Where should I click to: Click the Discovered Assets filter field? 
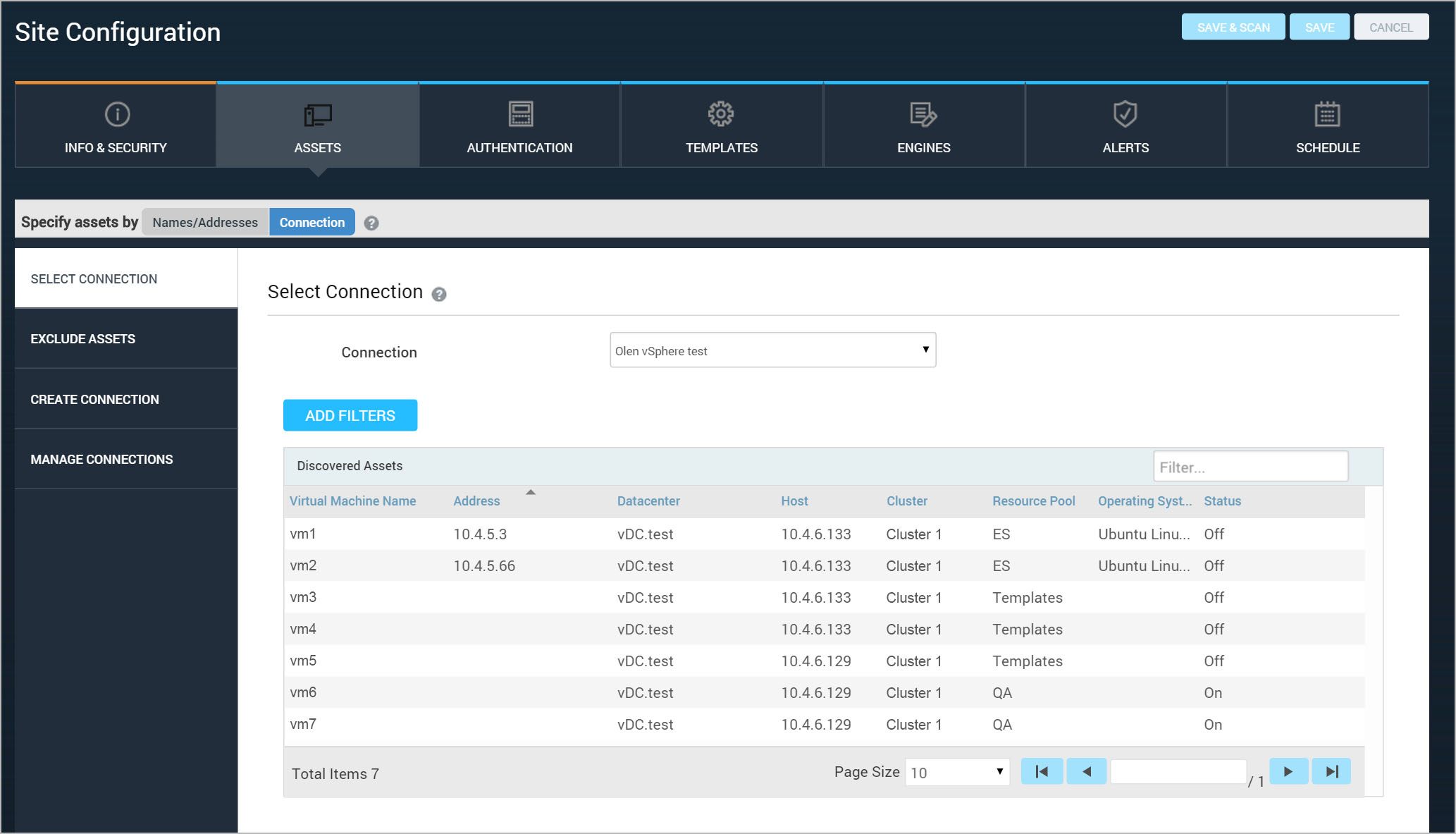[x=1250, y=467]
